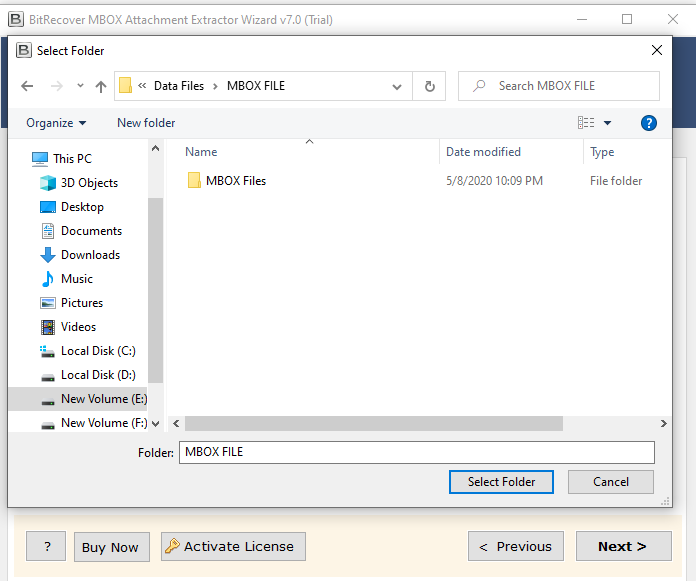Viewport: 696px width, 581px height.
Task: Click the ? help button in wizard
Action: pos(46,546)
